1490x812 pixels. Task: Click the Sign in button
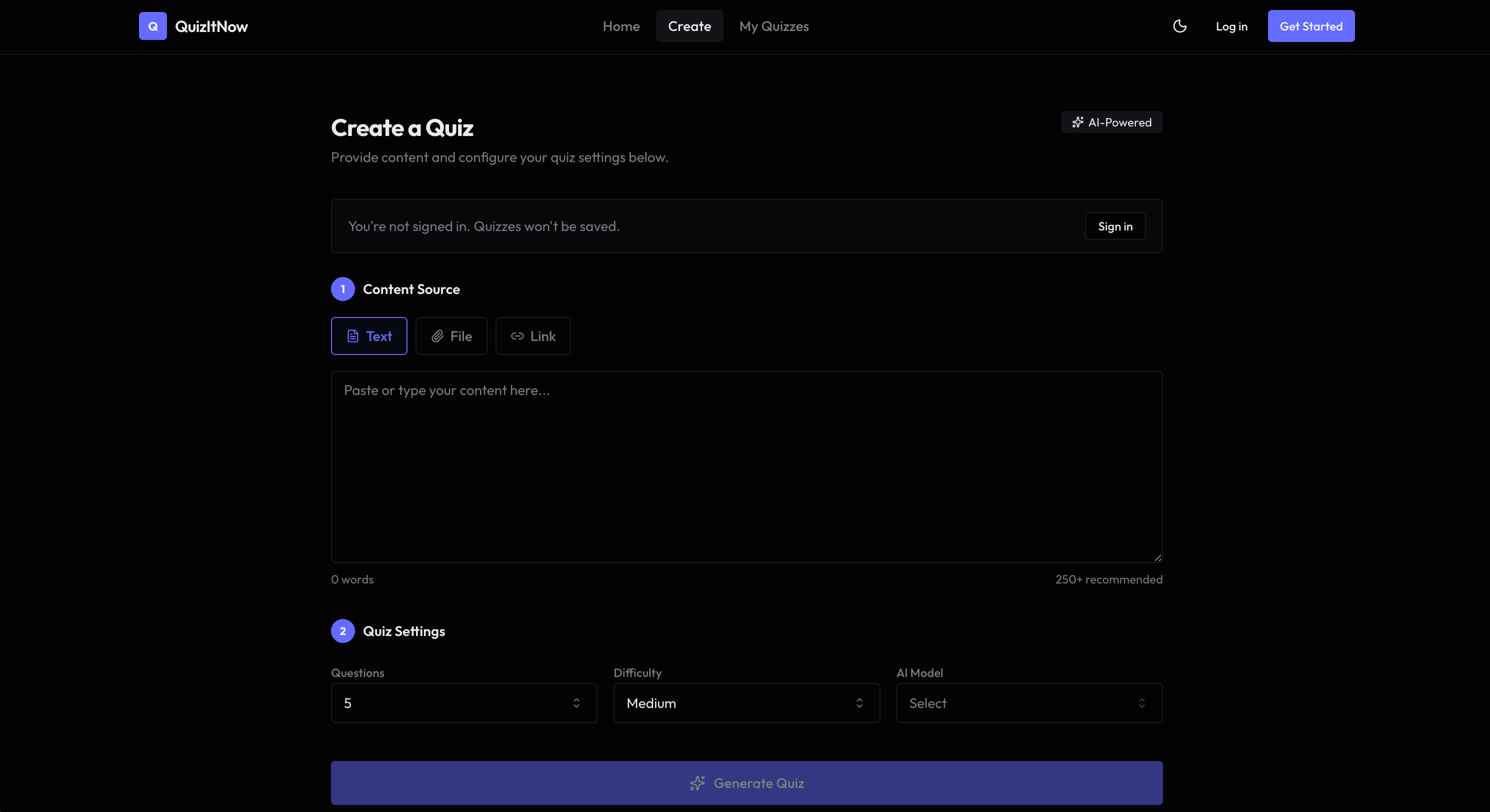tap(1115, 225)
